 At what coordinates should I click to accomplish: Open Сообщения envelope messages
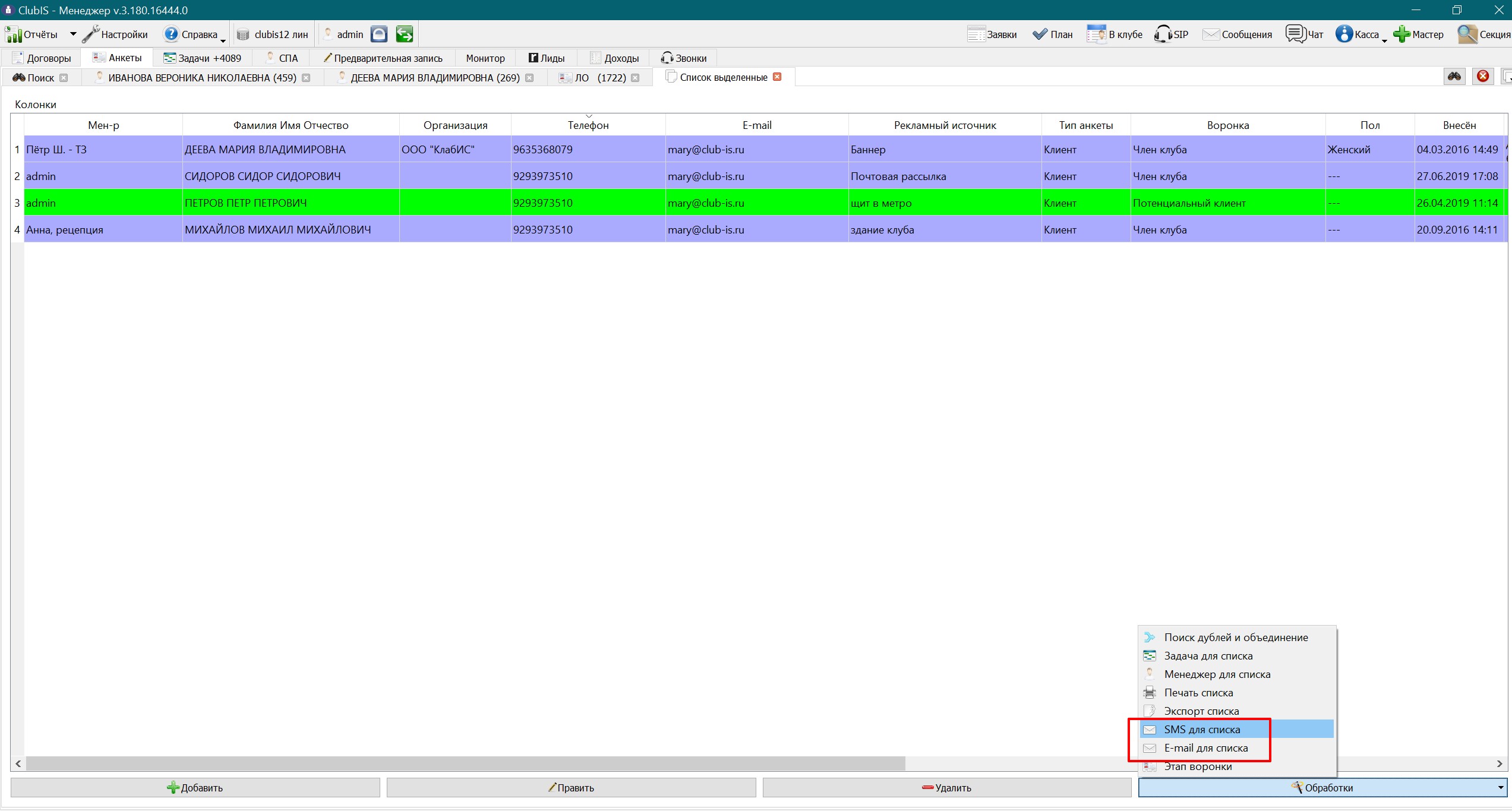click(1237, 34)
